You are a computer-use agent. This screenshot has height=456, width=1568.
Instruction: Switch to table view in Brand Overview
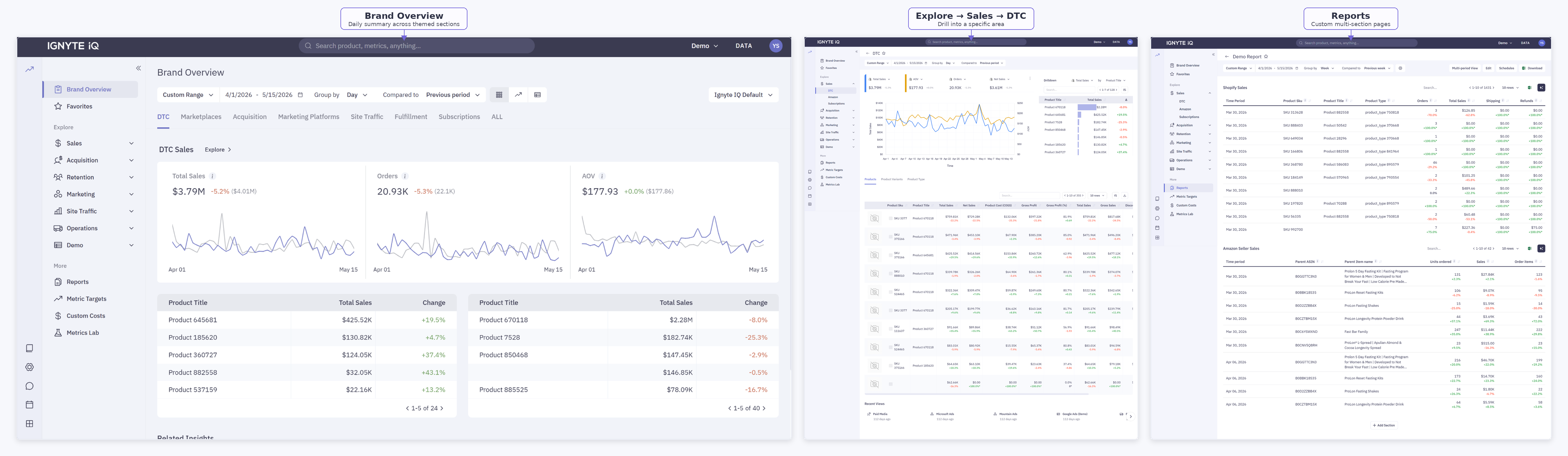538,95
